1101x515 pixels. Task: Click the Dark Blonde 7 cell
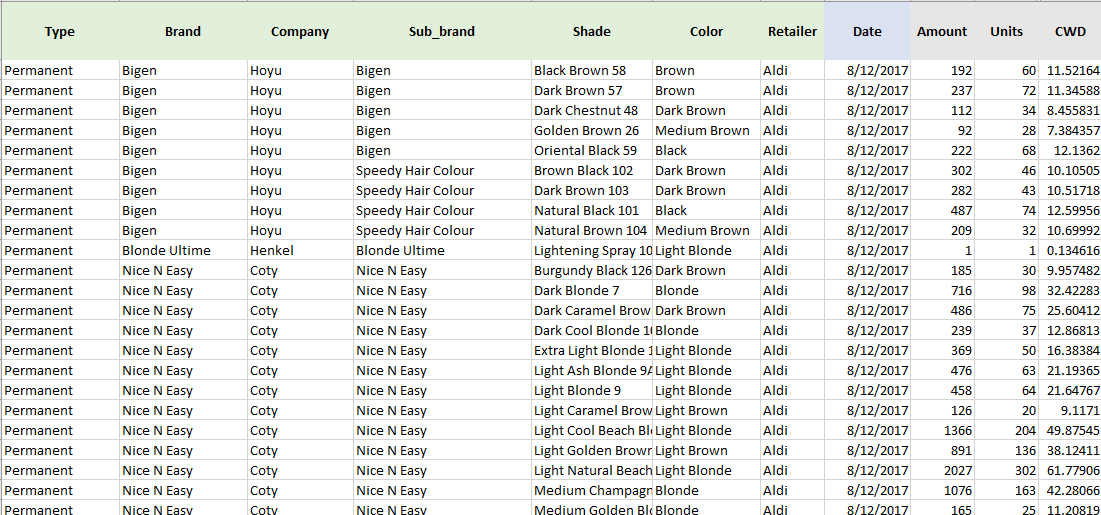592,291
